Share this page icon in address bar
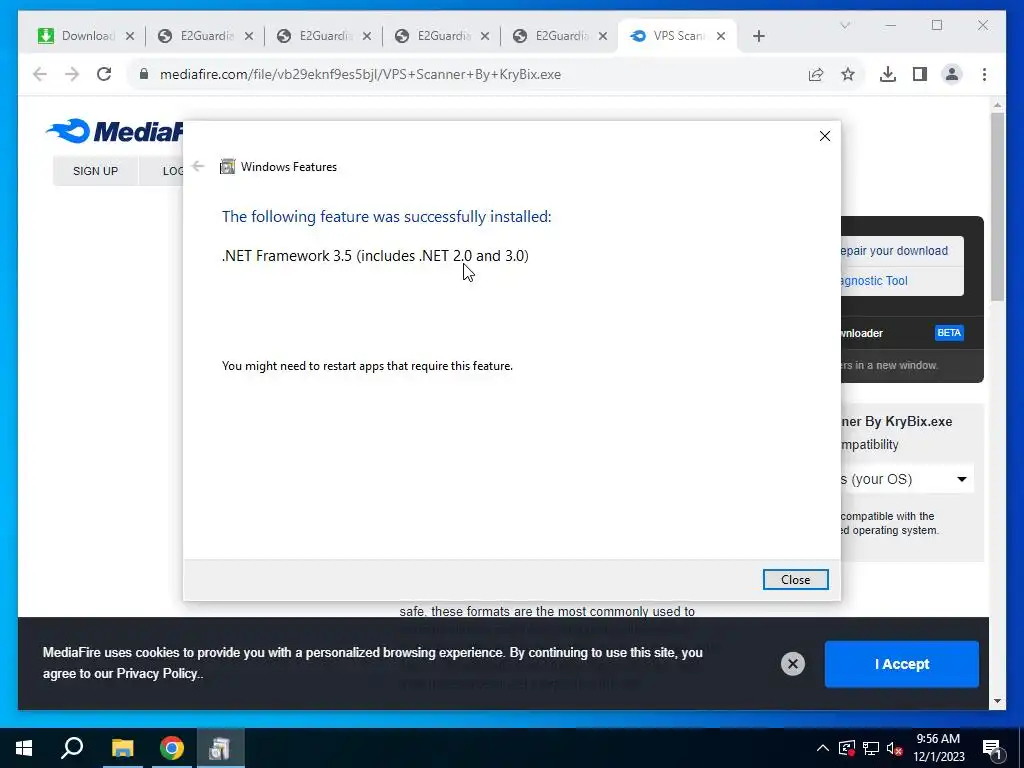 click(816, 74)
